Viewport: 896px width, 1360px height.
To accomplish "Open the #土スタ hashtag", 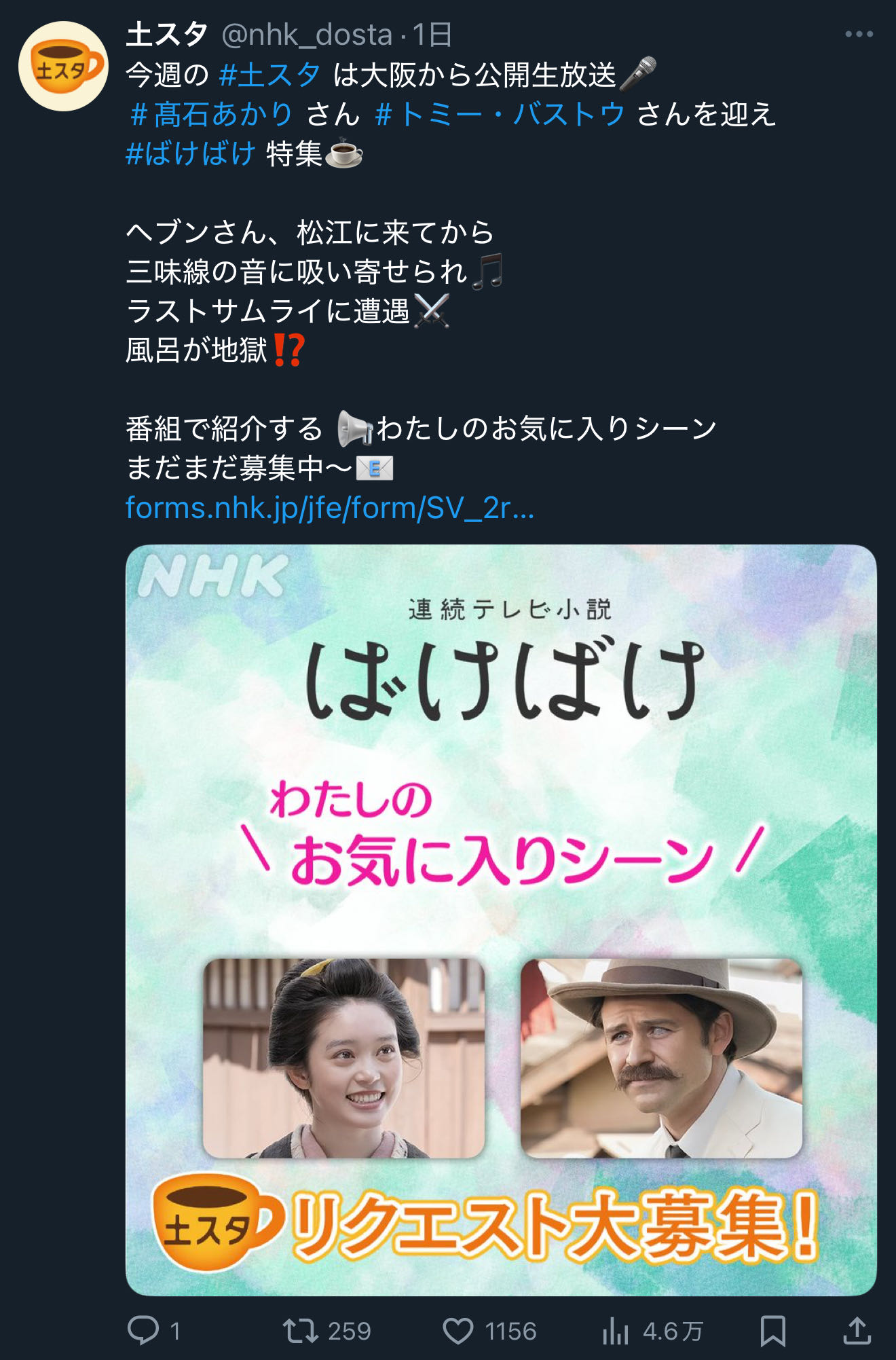I will 269,75.
